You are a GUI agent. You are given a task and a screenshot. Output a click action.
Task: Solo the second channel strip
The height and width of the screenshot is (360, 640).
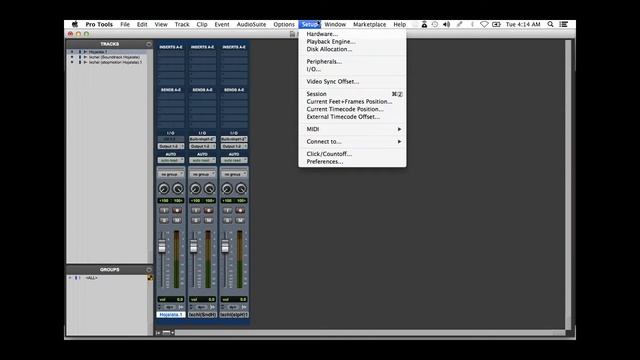(196, 220)
